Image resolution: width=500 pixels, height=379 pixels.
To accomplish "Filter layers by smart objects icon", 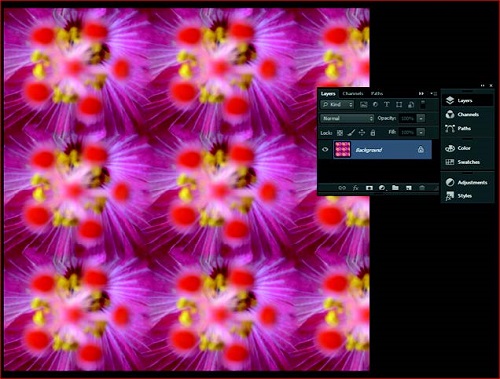I will click(411, 105).
